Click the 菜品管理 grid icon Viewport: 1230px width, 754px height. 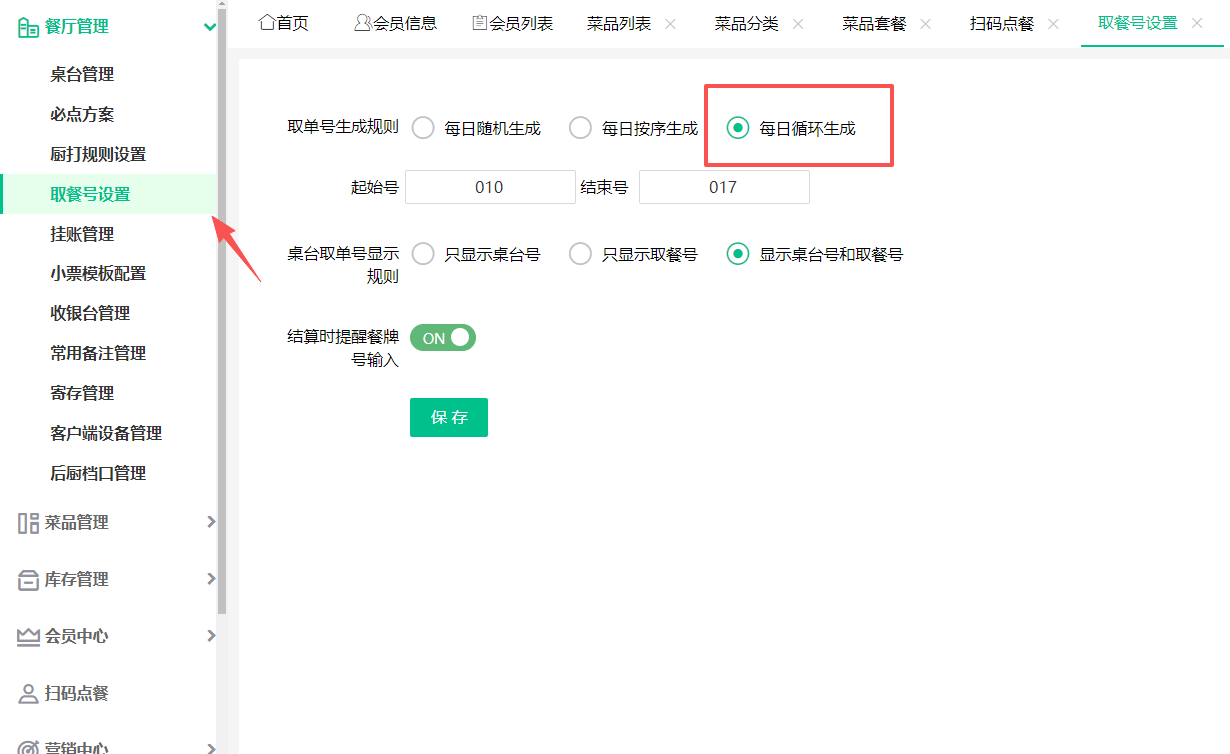click(x=28, y=523)
